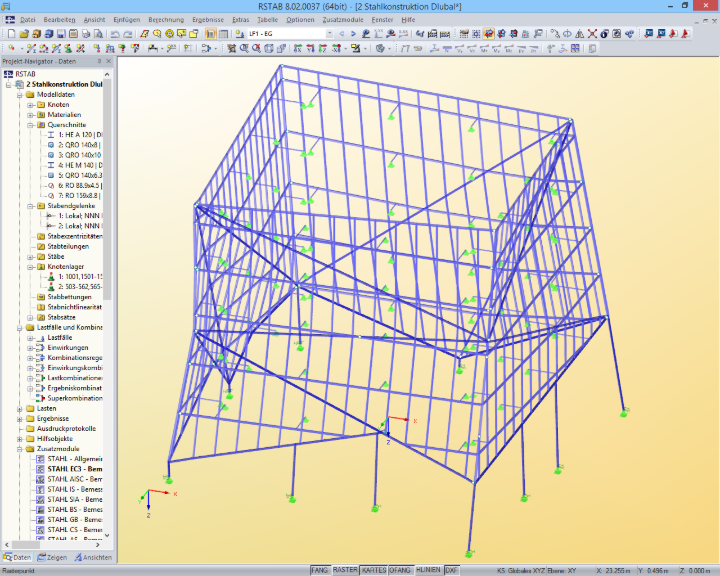The width and height of the screenshot is (720, 576).
Task: Toggle KARTES mode in status bar
Action: point(373,570)
